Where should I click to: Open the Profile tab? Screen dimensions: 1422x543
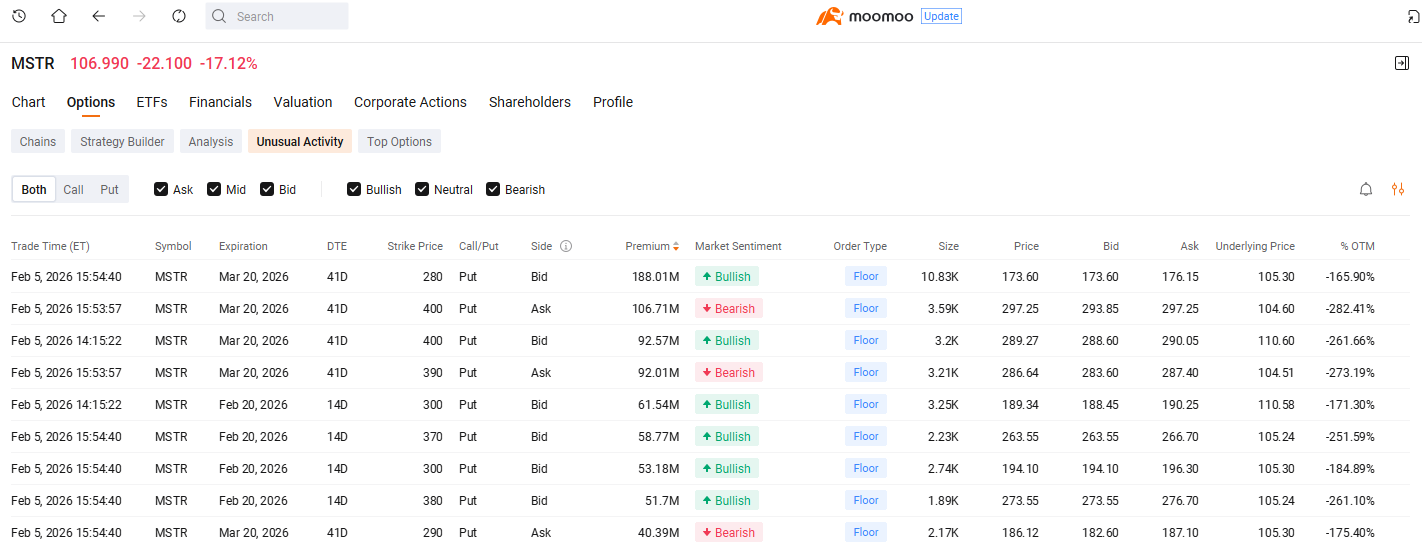click(x=613, y=102)
